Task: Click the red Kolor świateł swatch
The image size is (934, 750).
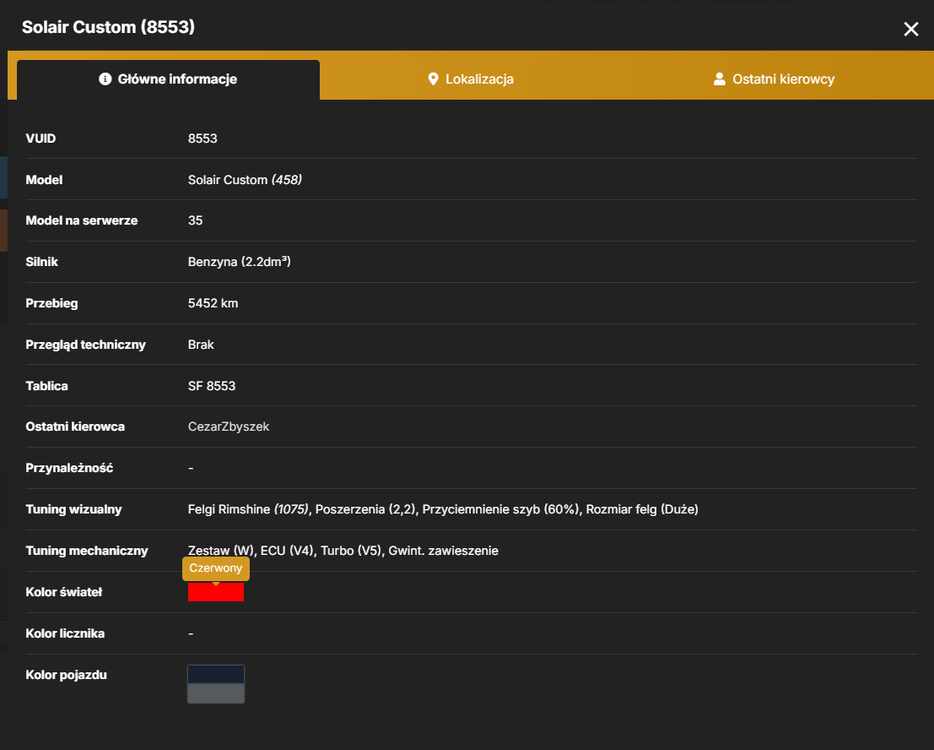Action: point(216,593)
